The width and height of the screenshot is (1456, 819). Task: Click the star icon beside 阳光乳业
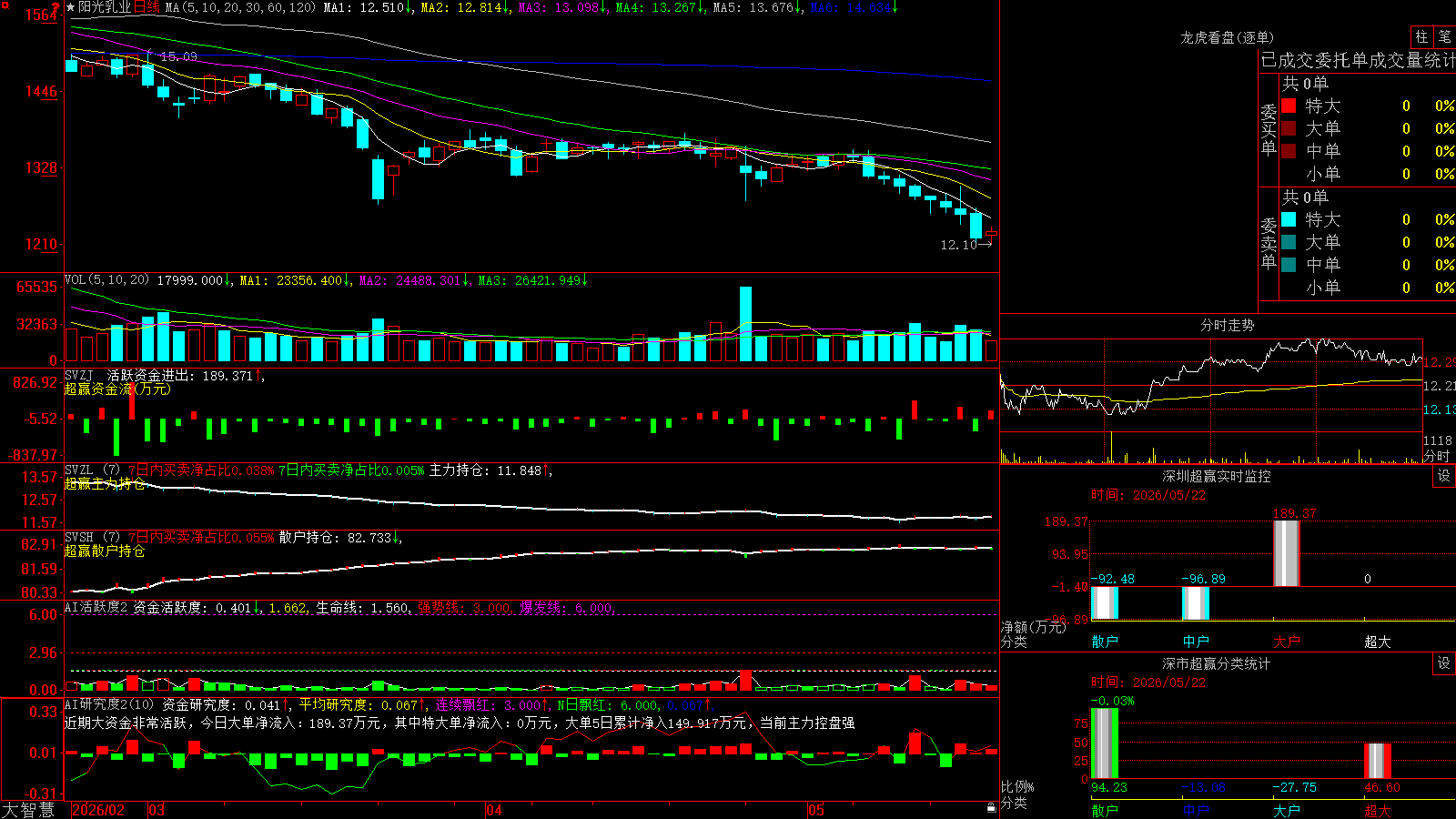click(71, 7)
